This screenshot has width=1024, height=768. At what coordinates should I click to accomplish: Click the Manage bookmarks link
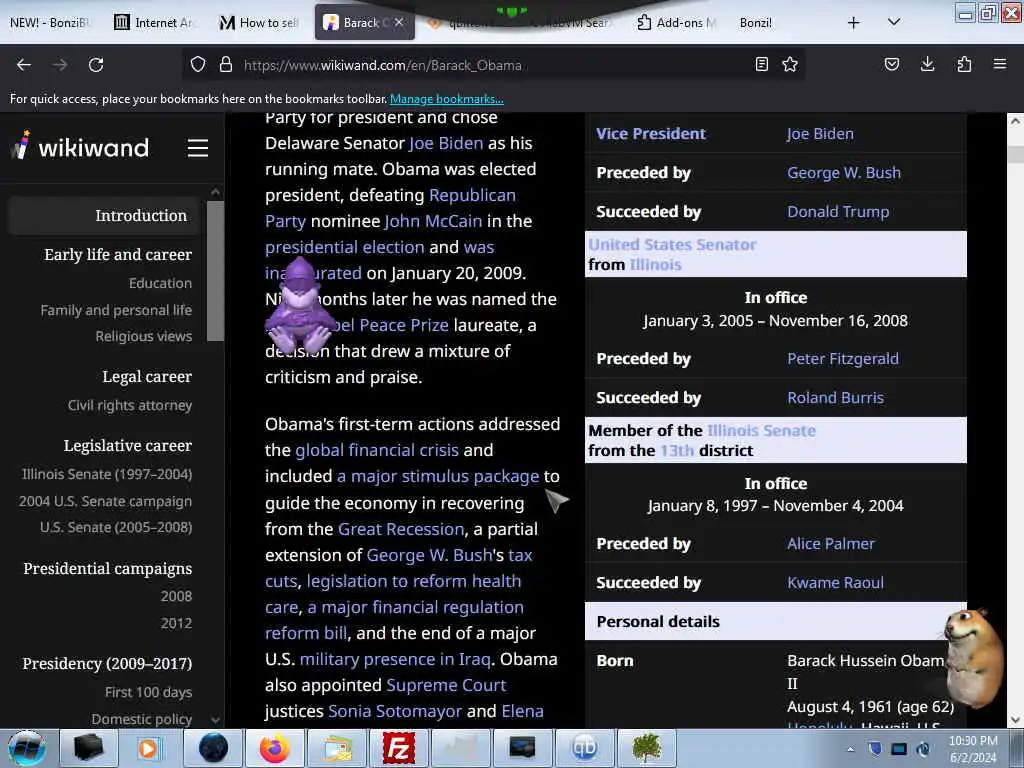point(447,99)
